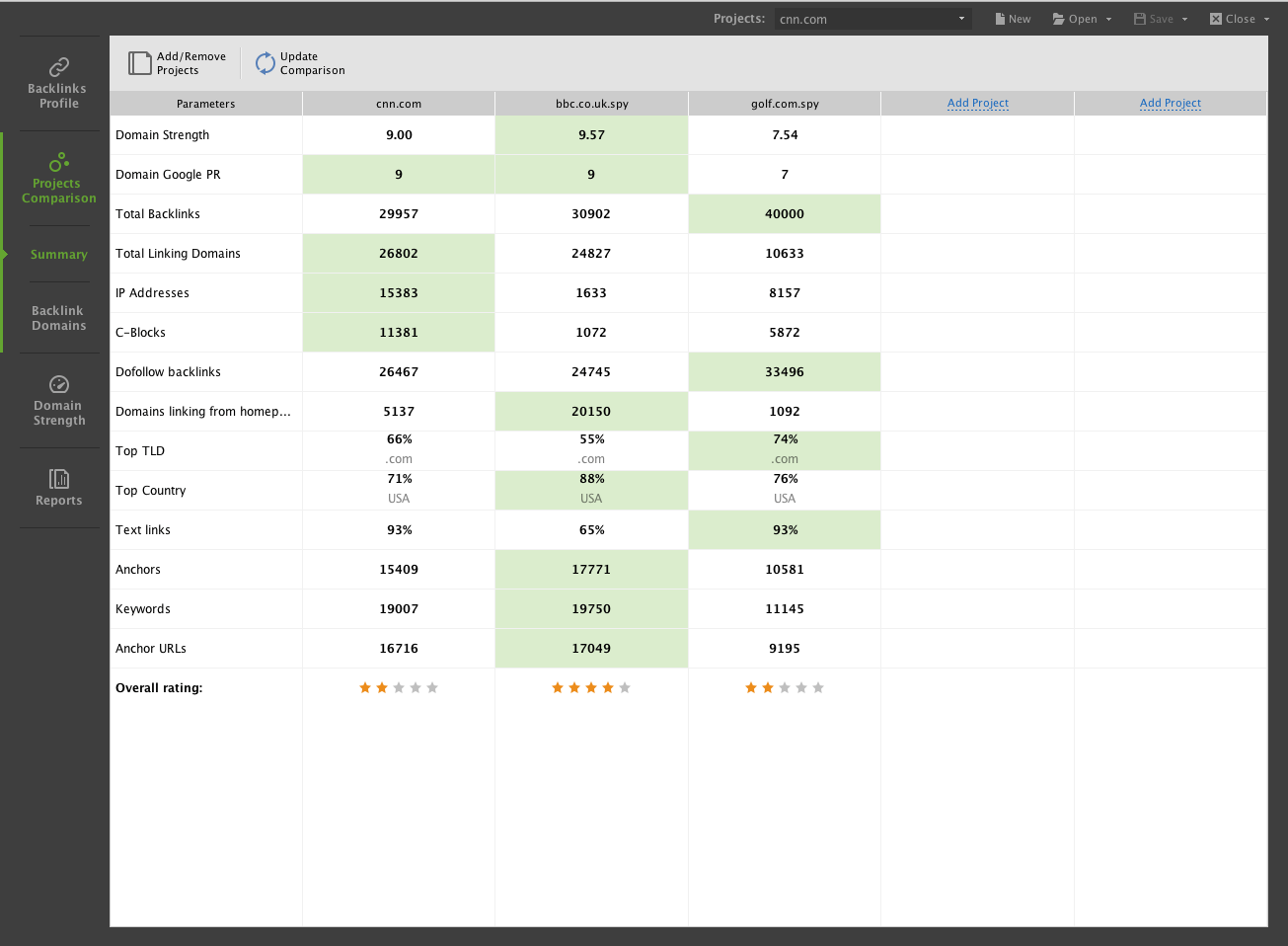The height and width of the screenshot is (946, 1288).
Task: Select the Top Country row label
Action: click(x=150, y=491)
